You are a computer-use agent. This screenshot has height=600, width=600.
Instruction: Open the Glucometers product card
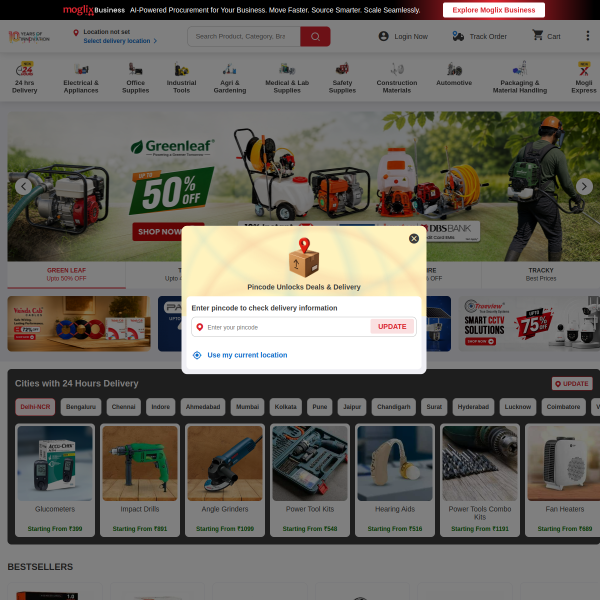tap(55, 480)
